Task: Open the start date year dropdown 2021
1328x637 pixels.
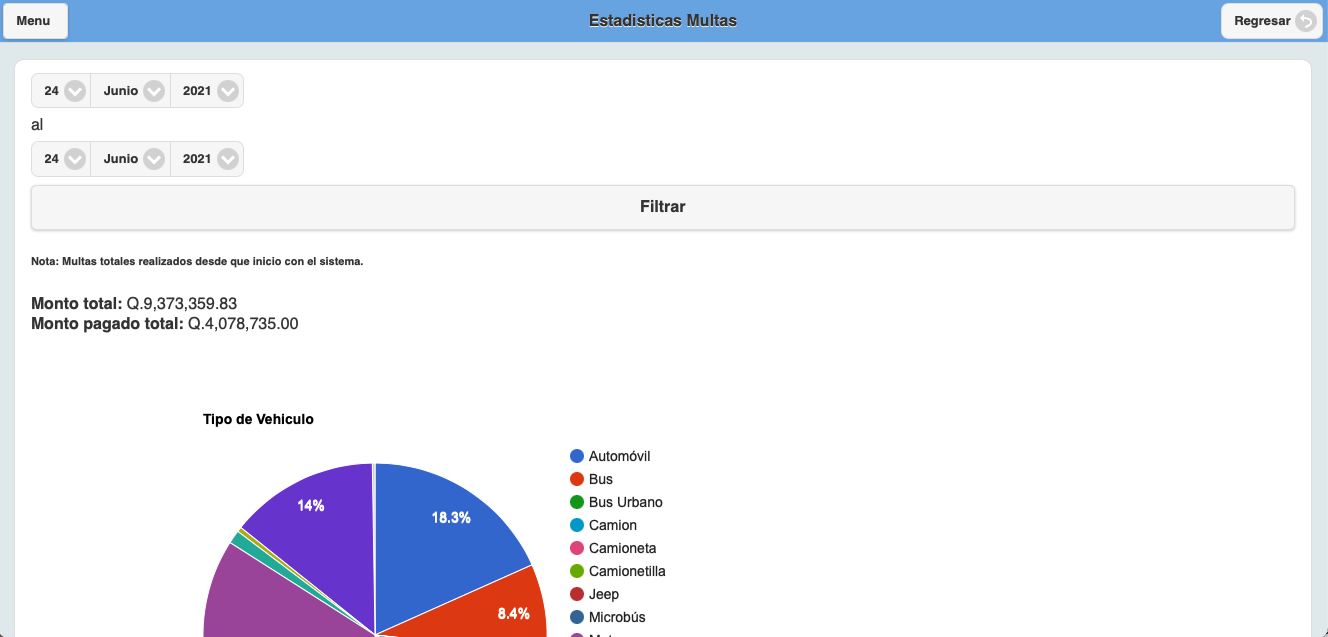Action: pyautogui.click(x=207, y=91)
